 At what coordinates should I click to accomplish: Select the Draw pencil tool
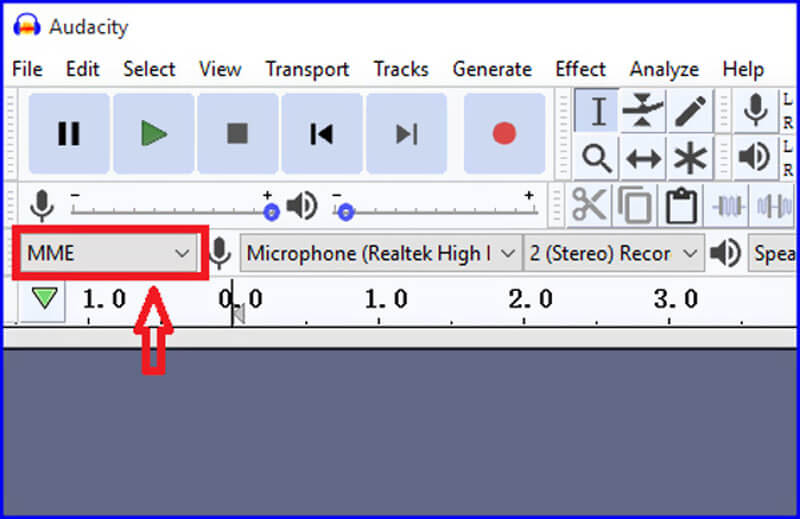click(x=689, y=112)
